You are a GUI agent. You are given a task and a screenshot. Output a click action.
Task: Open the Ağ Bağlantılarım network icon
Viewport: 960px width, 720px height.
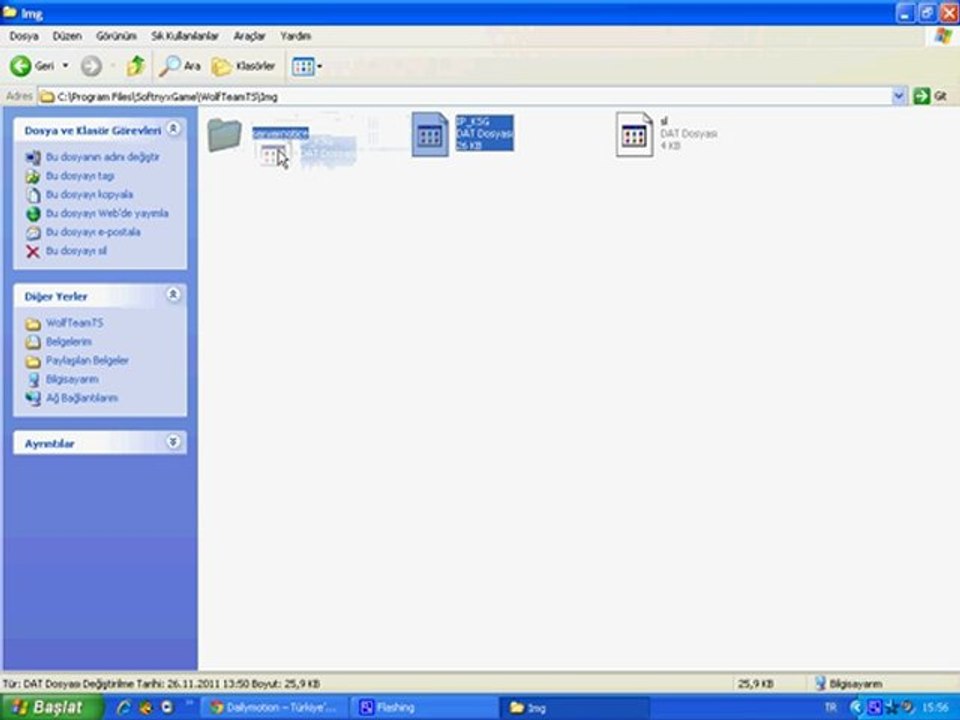point(33,398)
